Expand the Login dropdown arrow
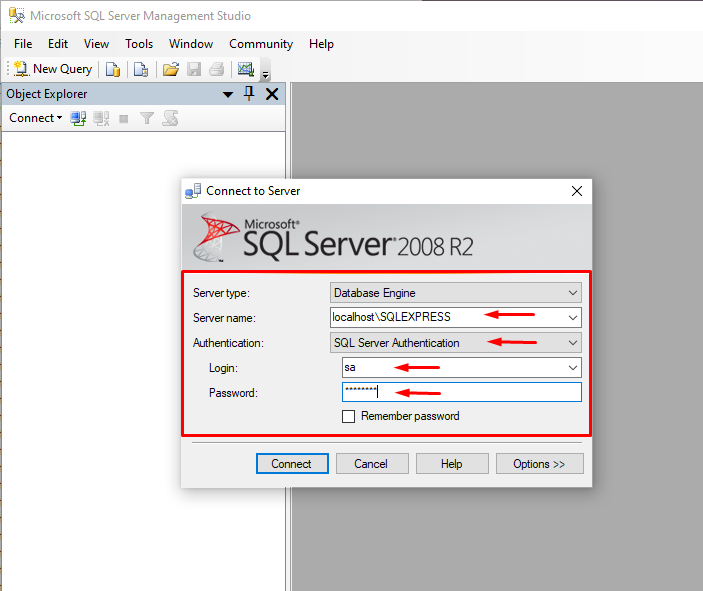This screenshot has height=591, width=703. (x=573, y=368)
